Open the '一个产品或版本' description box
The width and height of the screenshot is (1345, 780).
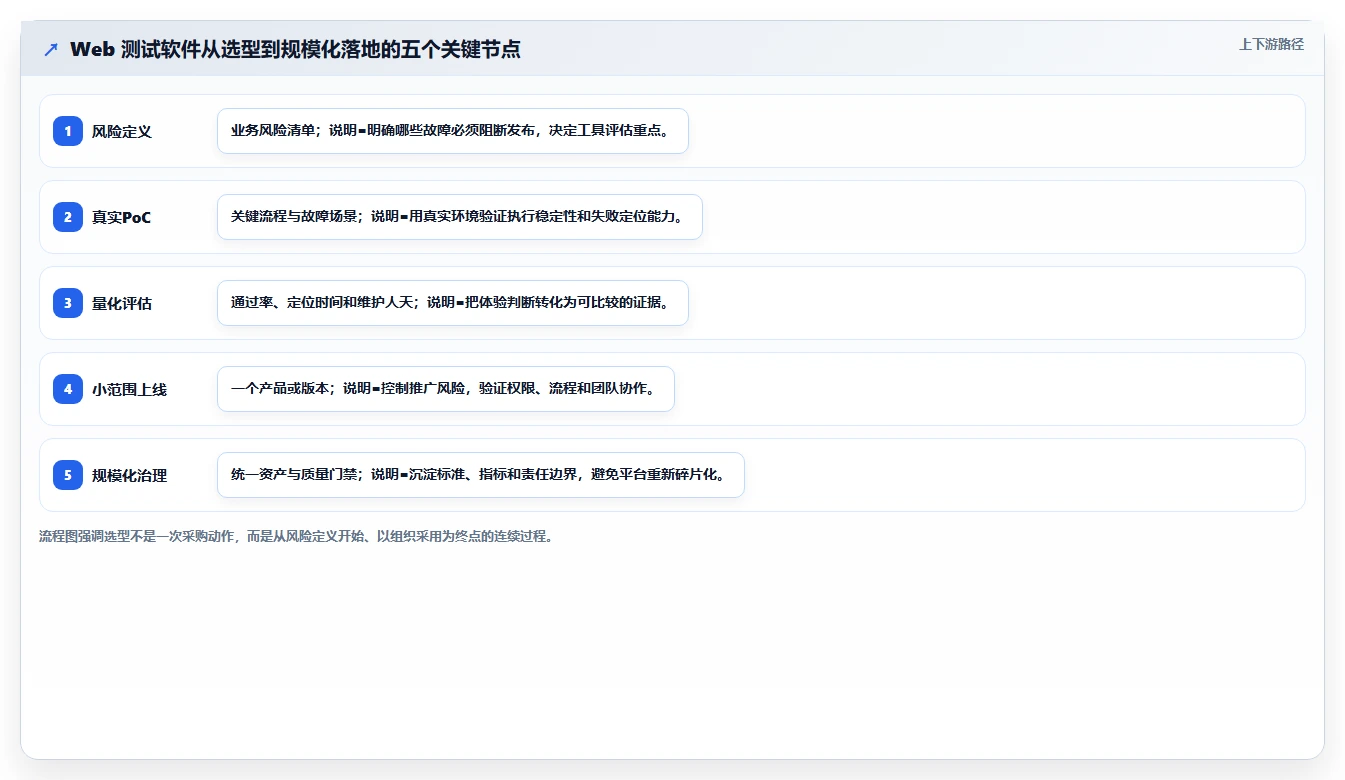tap(446, 389)
